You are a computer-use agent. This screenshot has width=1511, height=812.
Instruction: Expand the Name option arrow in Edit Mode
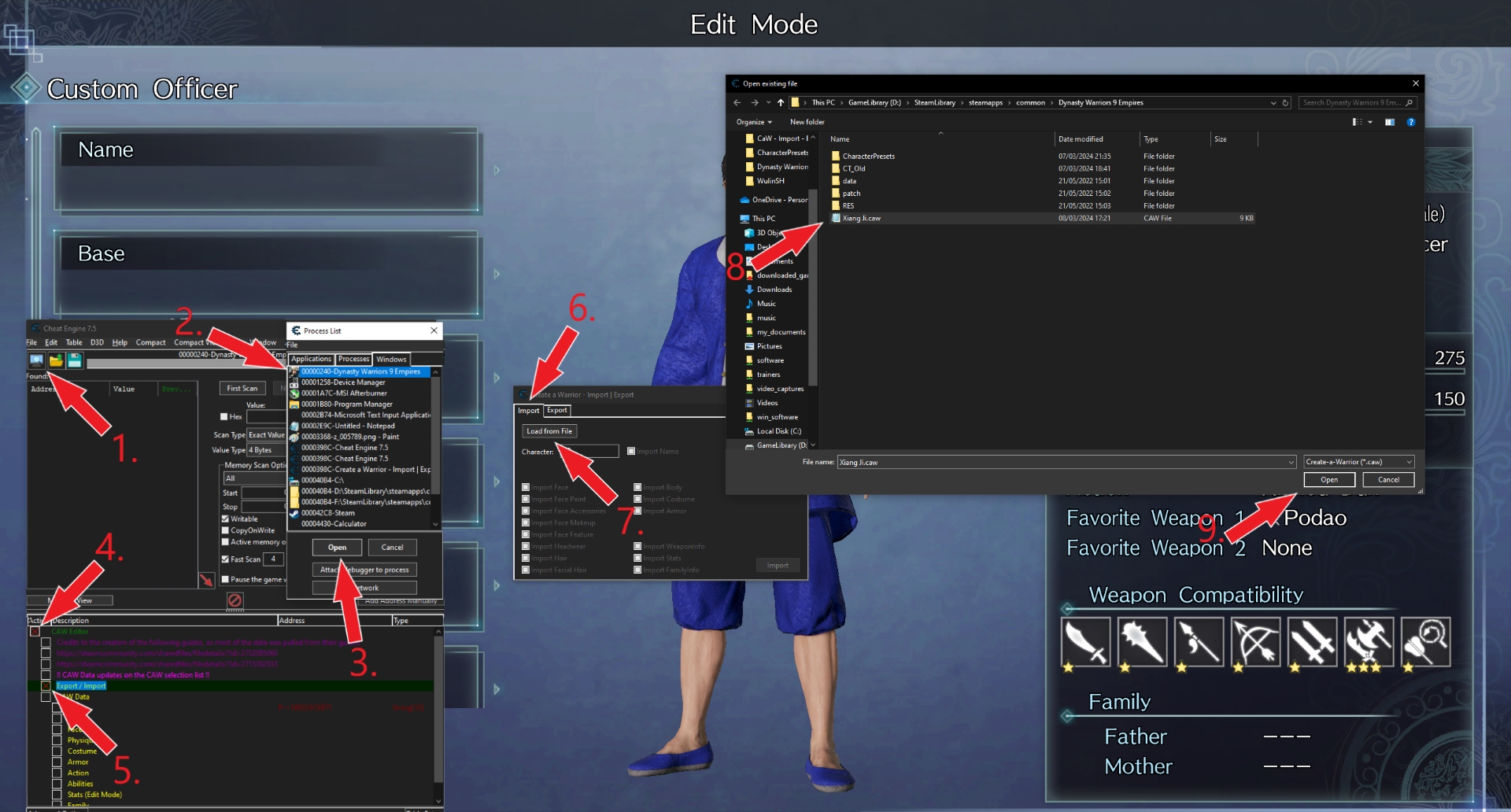click(497, 170)
